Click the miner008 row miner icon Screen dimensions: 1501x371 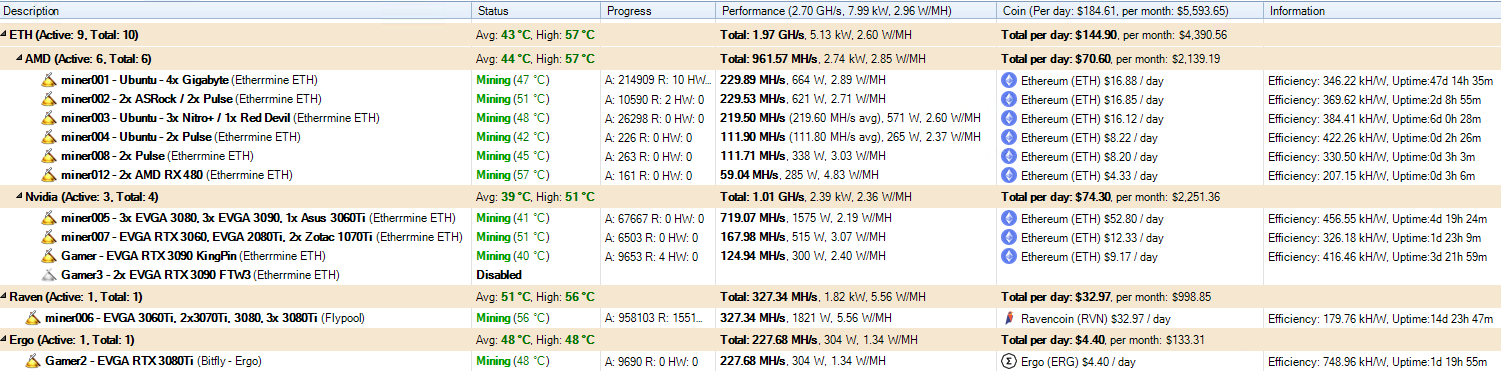[x=49, y=156]
